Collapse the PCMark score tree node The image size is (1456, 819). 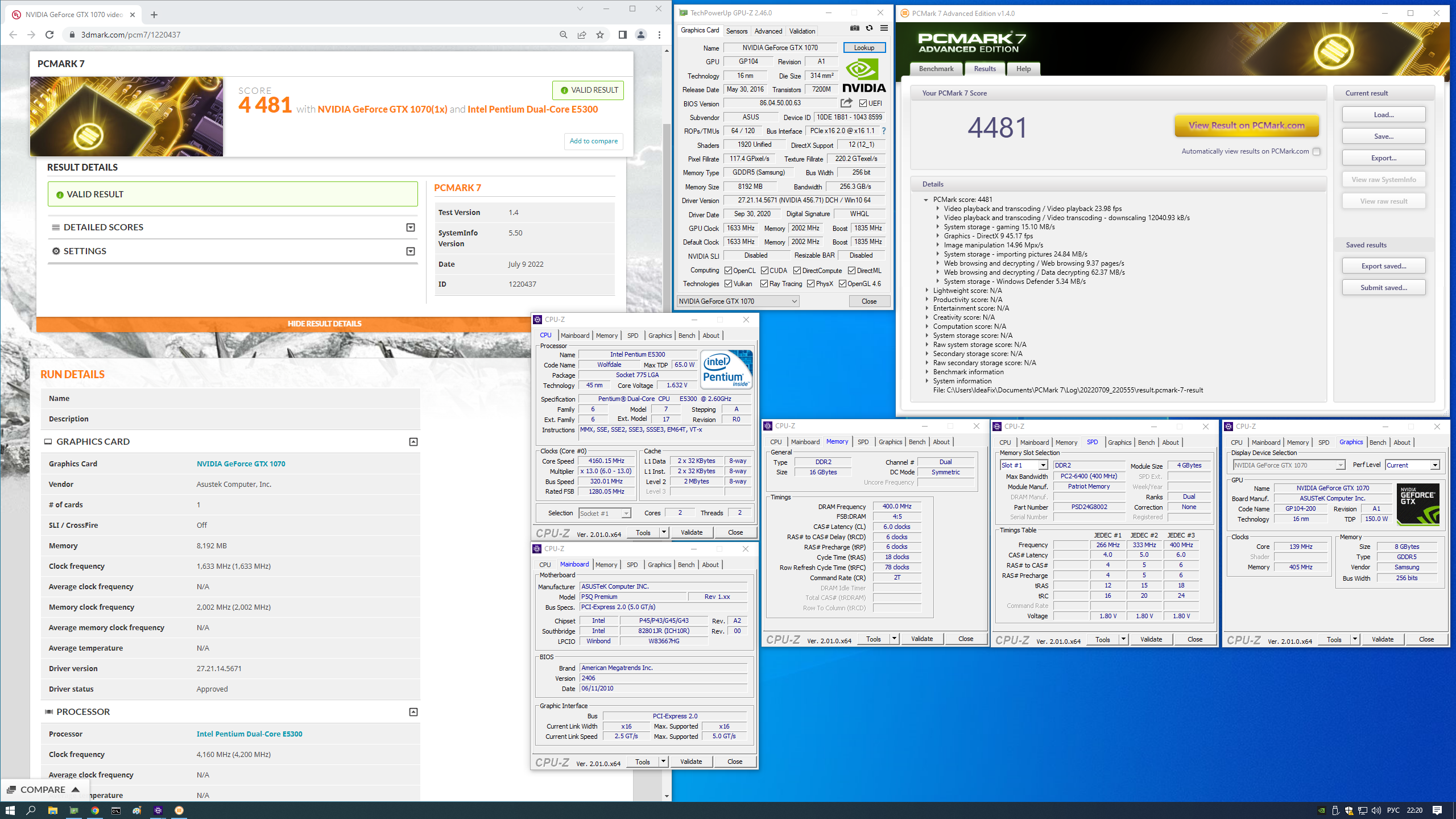[x=926, y=200]
